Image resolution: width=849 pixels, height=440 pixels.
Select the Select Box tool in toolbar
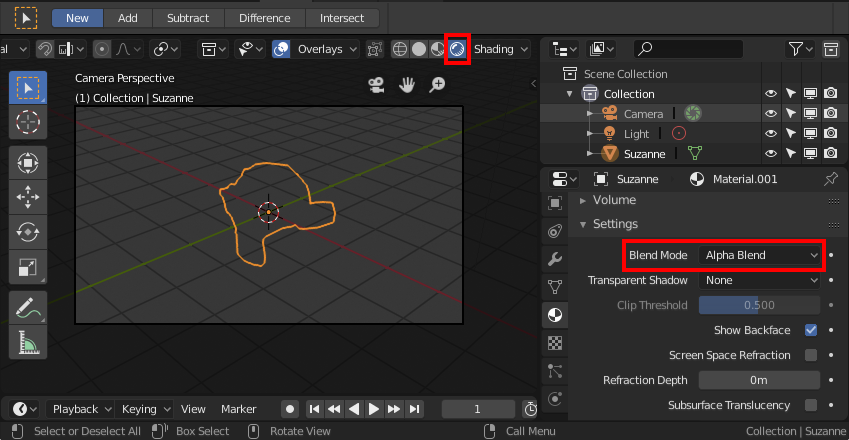(28, 88)
